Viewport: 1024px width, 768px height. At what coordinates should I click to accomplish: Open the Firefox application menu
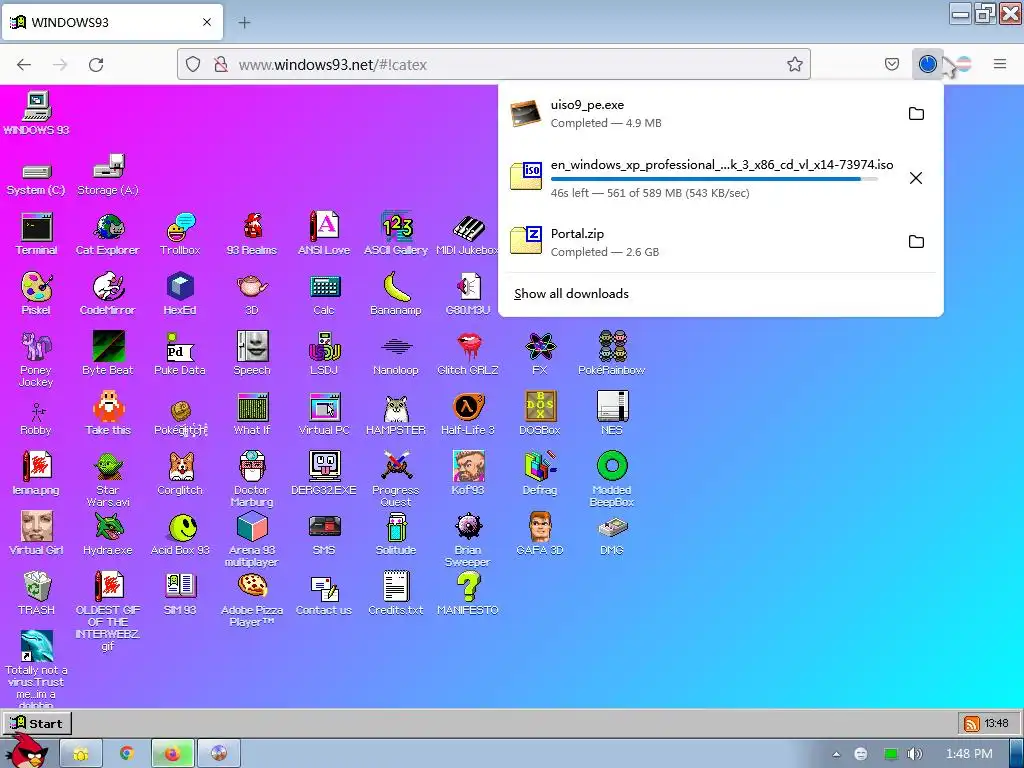coord(999,64)
